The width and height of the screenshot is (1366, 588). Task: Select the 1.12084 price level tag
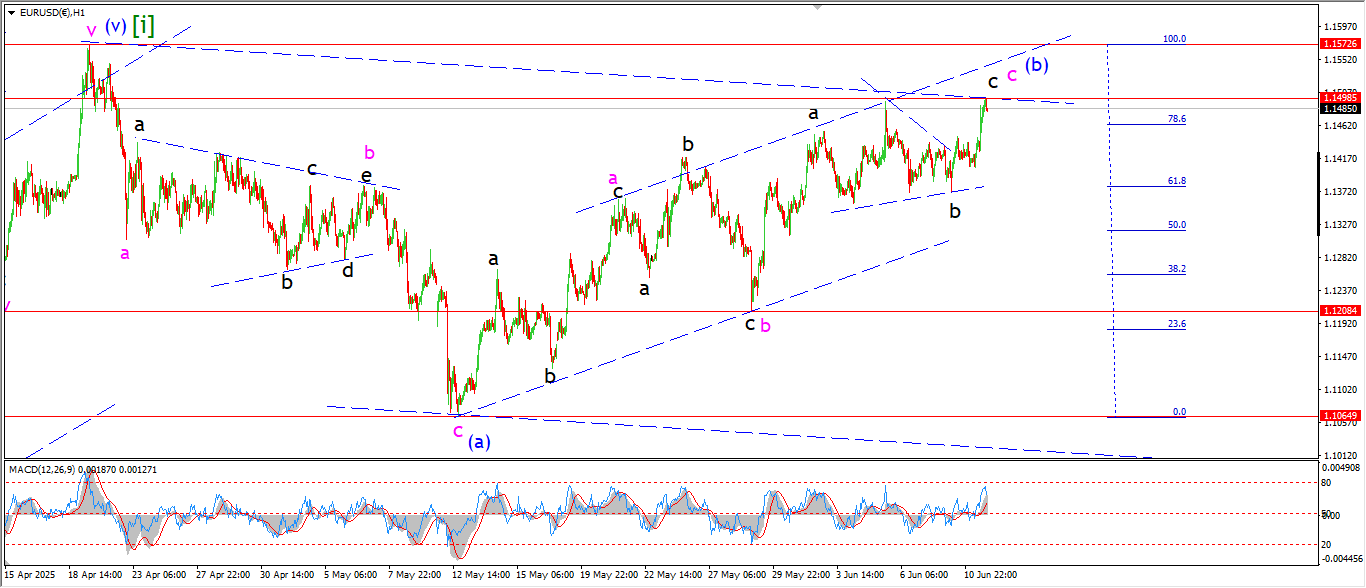coord(1341,311)
